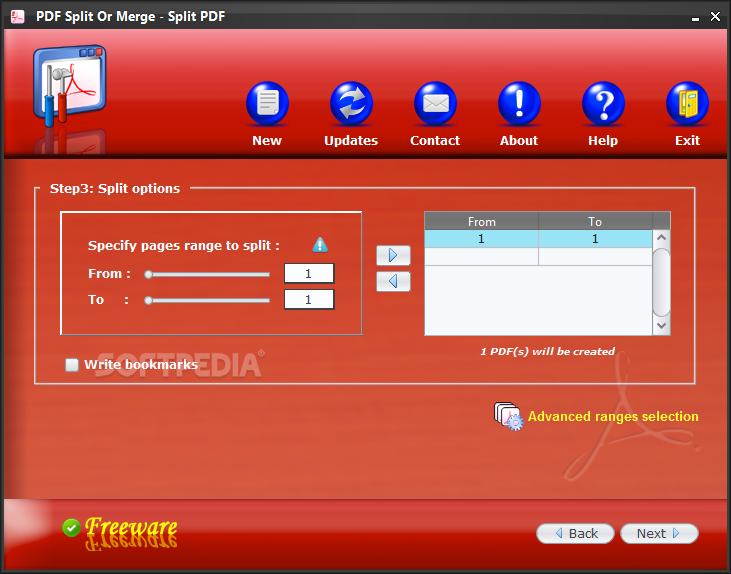The height and width of the screenshot is (574, 731).
Task: Click the Help label in toolbar
Action: point(603,140)
